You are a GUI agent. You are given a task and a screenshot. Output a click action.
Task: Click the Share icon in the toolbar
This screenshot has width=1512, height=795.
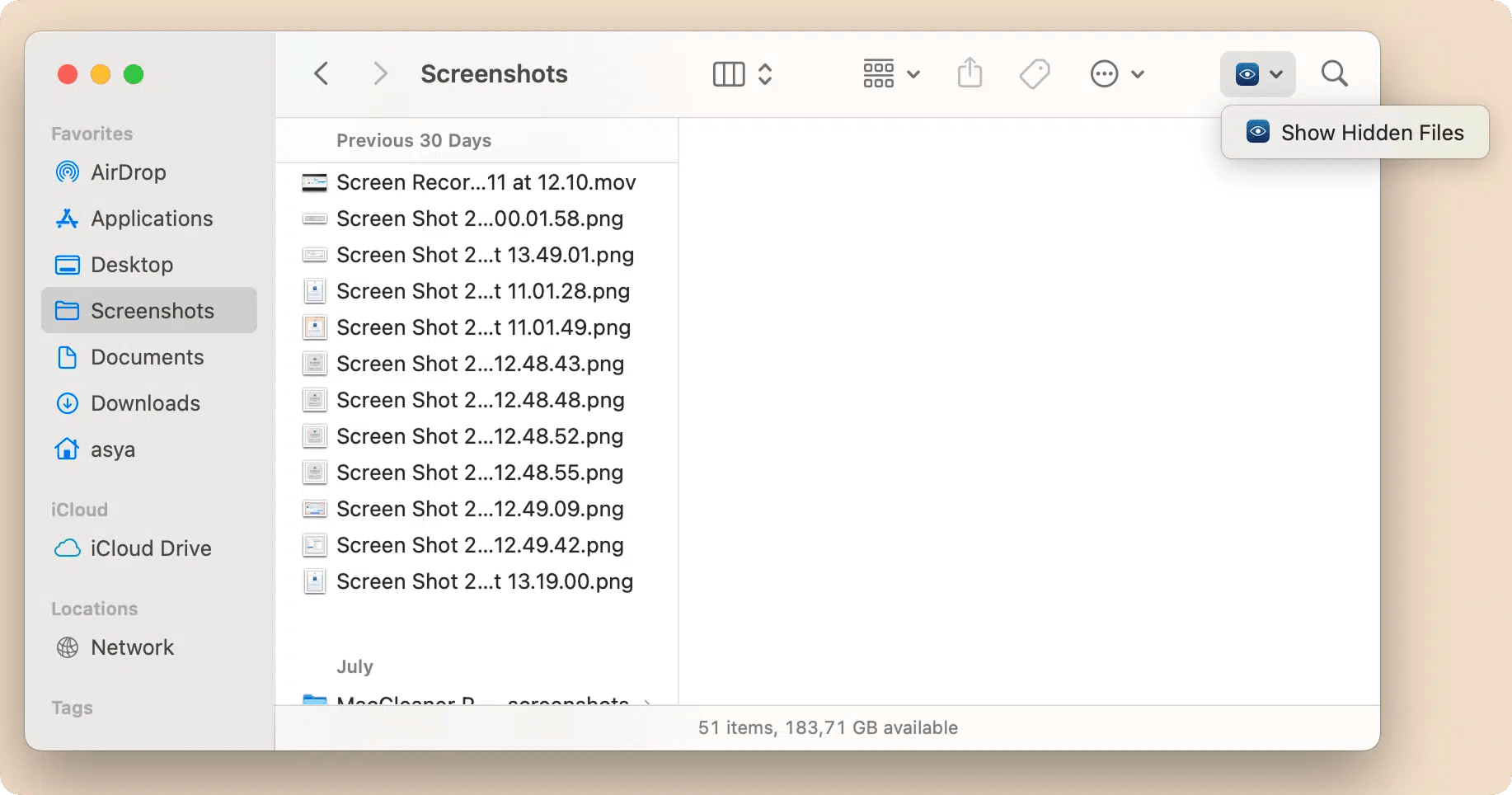click(970, 73)
